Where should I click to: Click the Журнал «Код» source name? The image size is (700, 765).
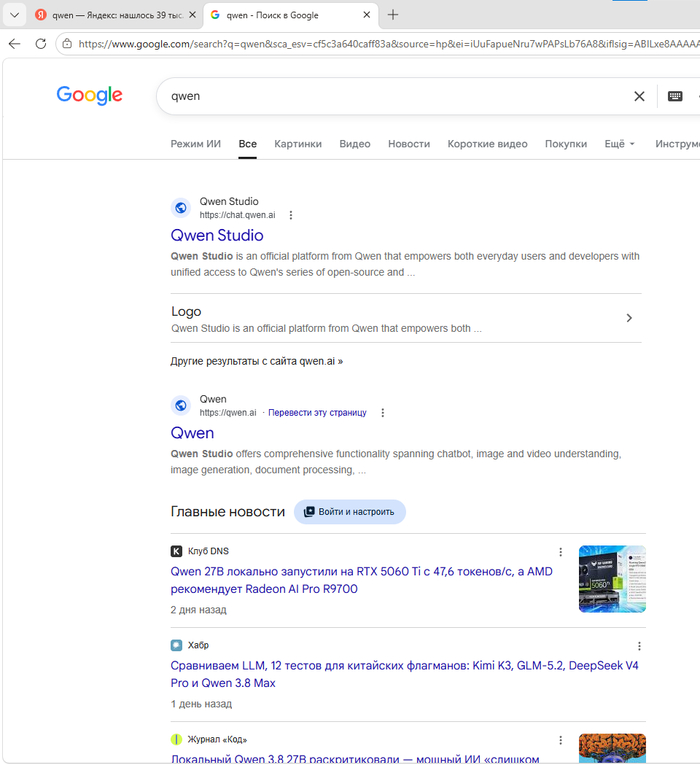click(x=217, y=740)
